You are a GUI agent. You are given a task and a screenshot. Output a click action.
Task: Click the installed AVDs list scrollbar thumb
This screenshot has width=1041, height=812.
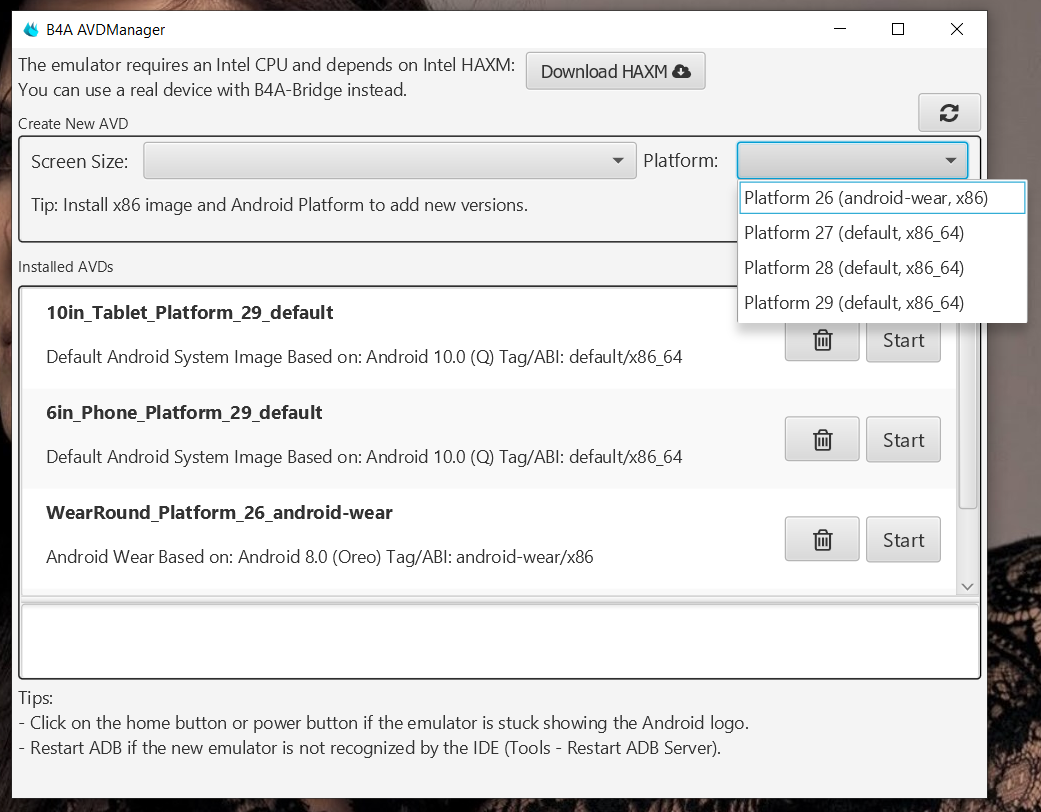(967, 415)
